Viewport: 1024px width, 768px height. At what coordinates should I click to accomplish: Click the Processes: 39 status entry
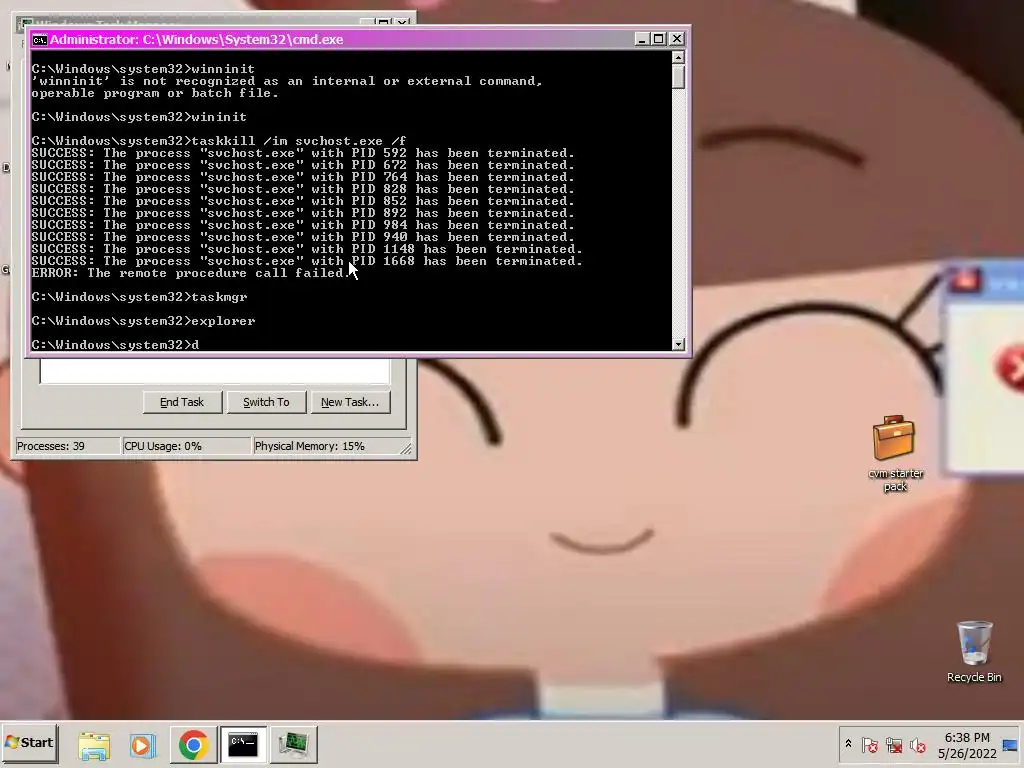click(68, 446)
